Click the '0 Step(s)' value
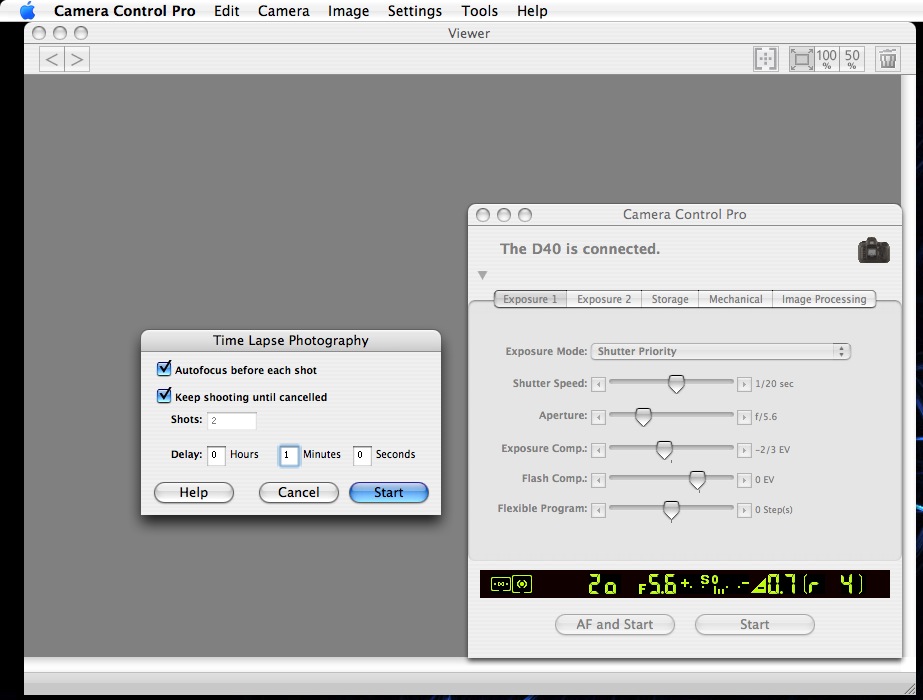 pyautogui.click(x=773, y=510)
